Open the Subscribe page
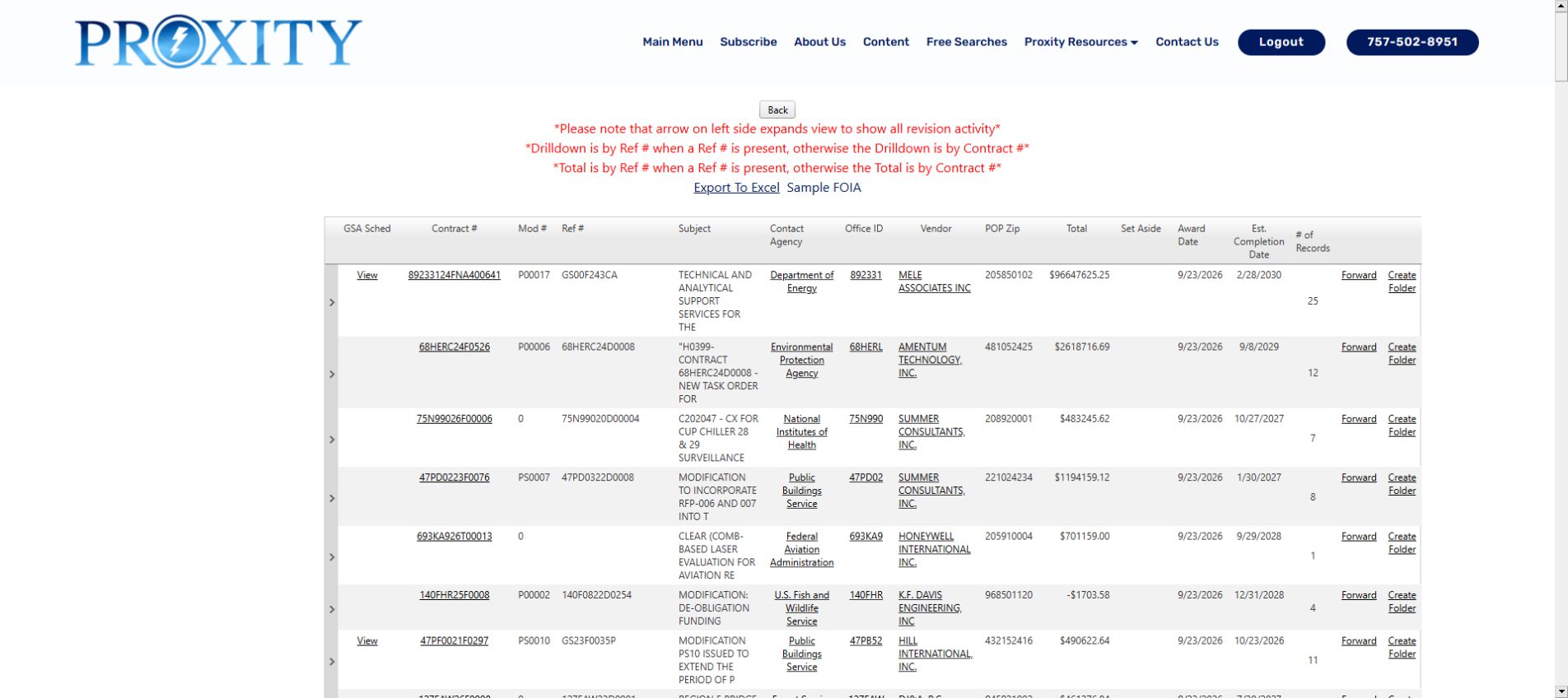The image size is (1568, 698). [748, 42]
